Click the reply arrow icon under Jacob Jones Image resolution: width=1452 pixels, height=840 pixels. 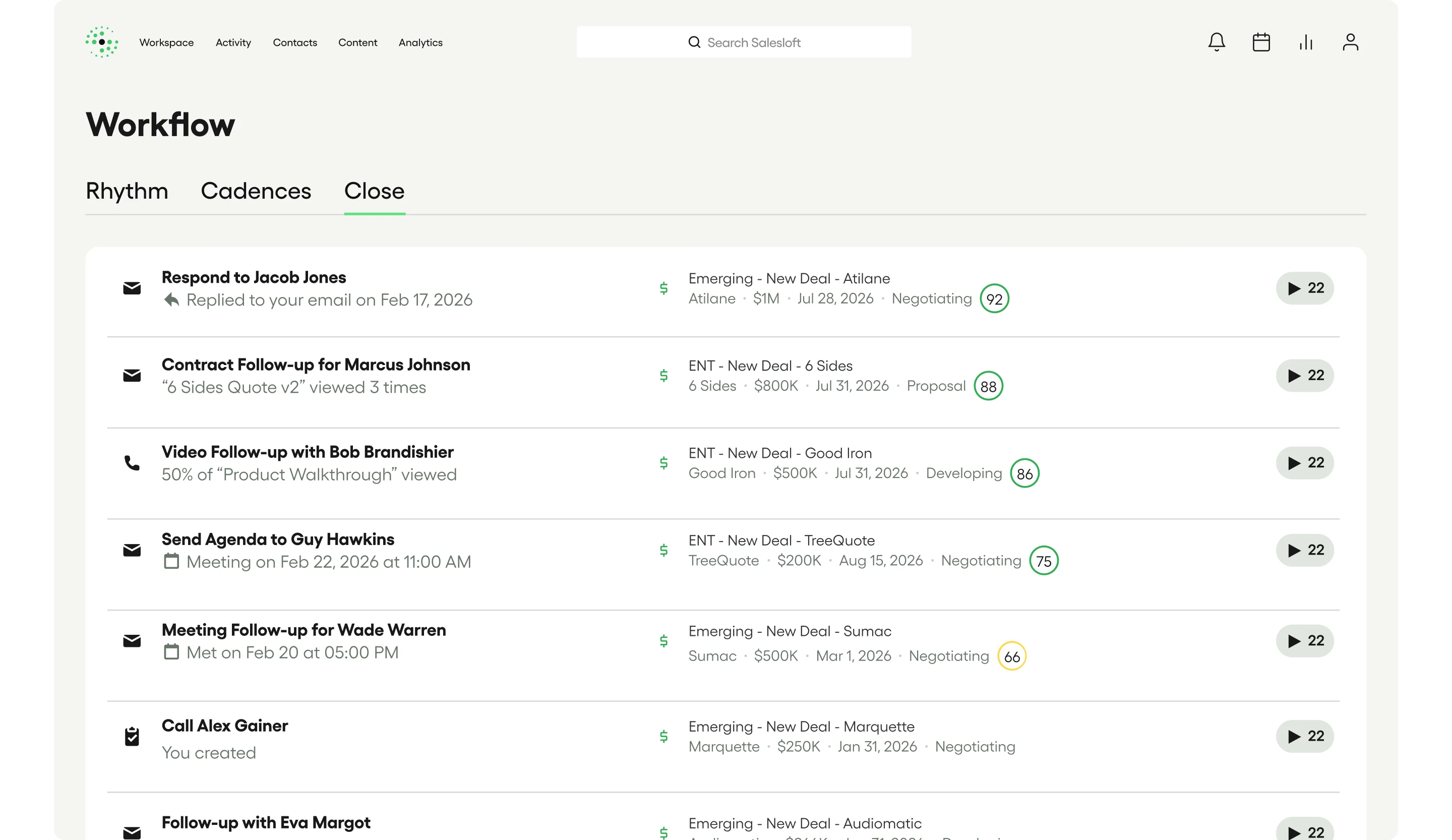click(171, 299)
